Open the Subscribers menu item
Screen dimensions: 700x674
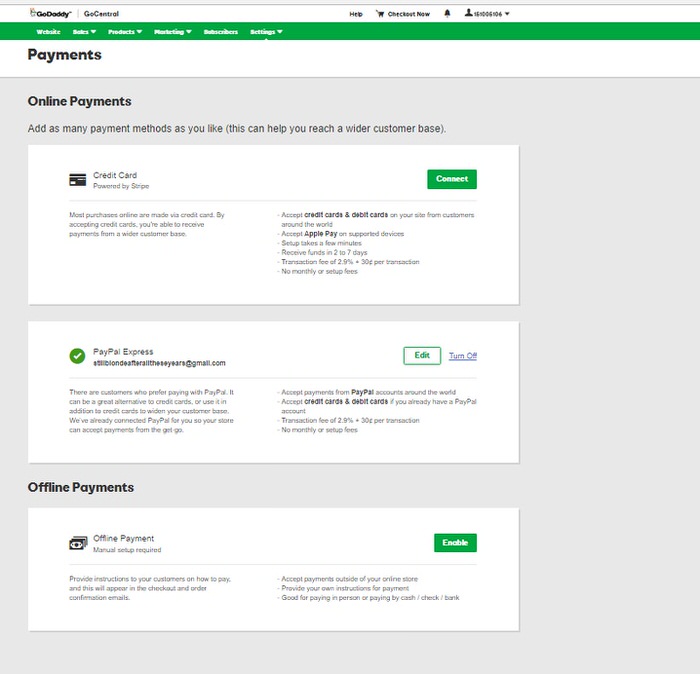[x=220, y=32]
